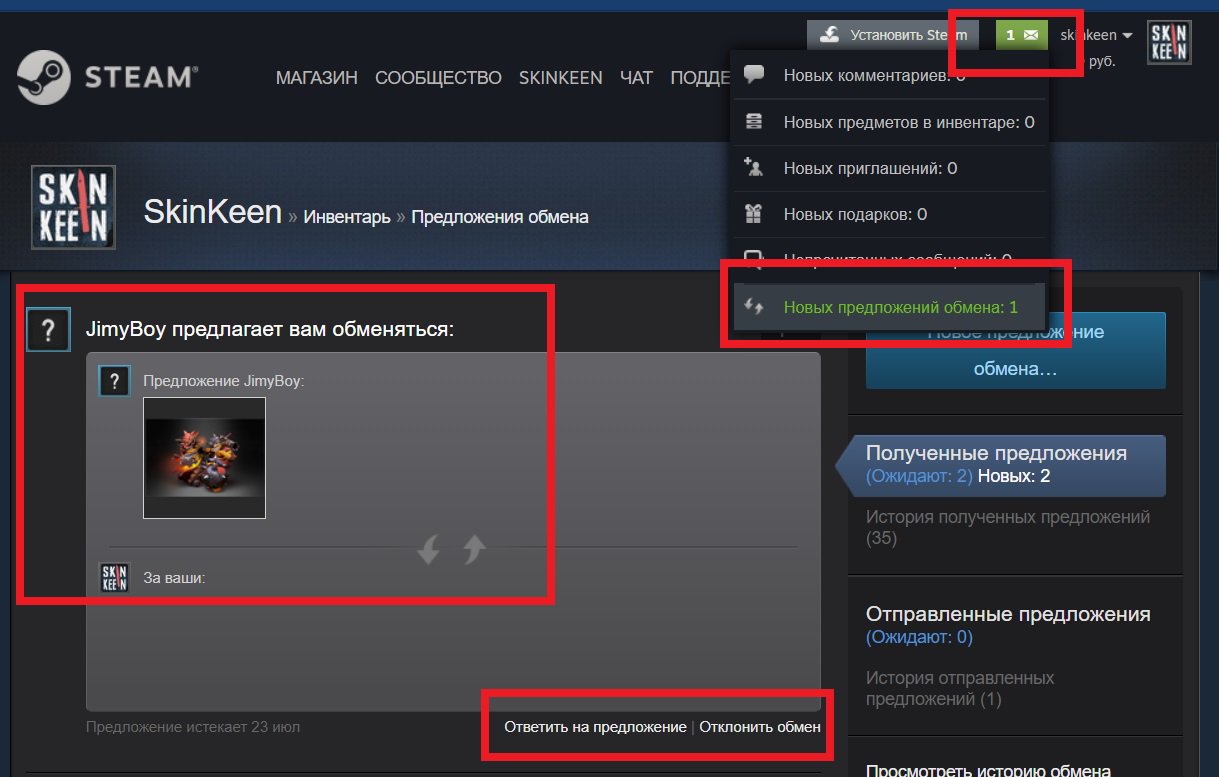1219x777 pixels.
Task: Click Просмотреть историю обмена link
Action: [x=988, y=770]
